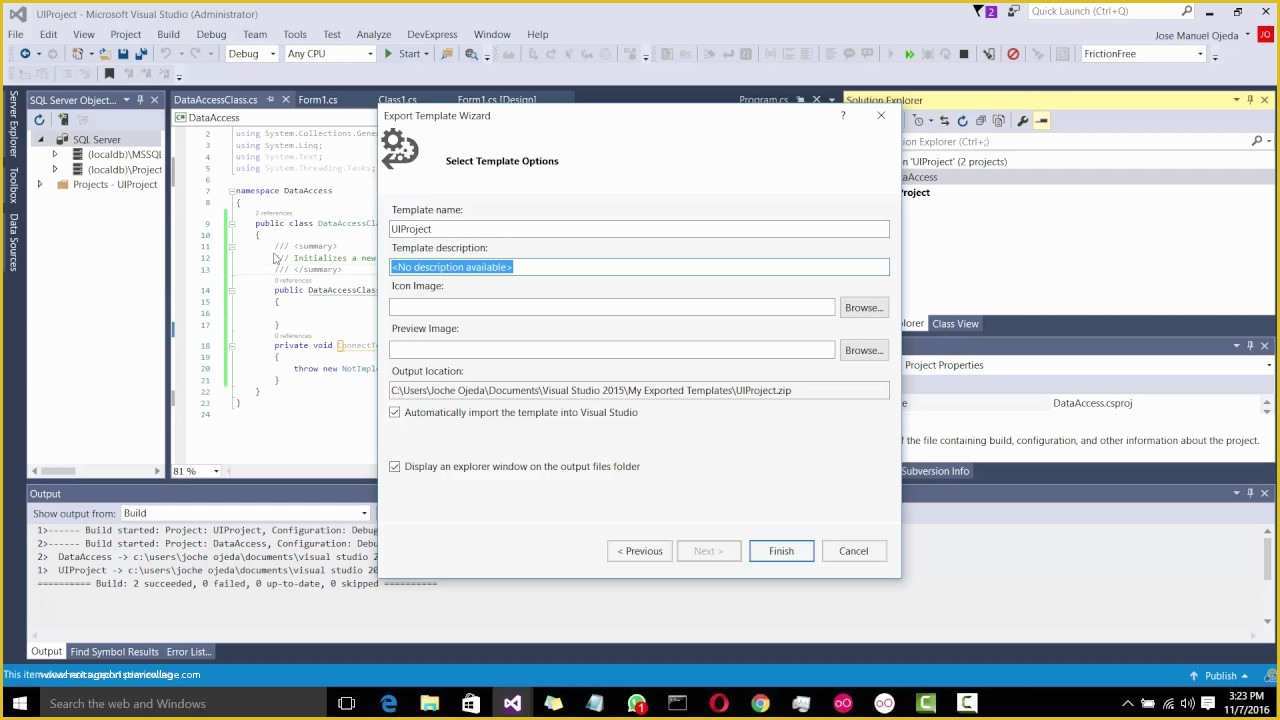
Task: Open the notifications flag icon
Action: [x=983, y=12]
